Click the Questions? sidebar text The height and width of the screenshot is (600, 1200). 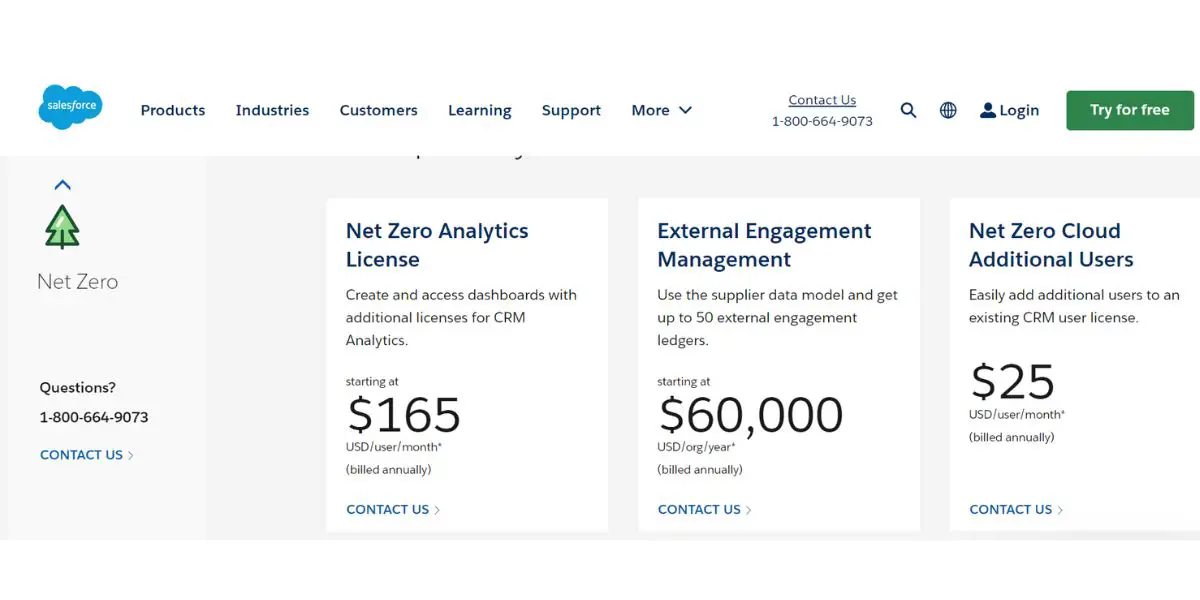pos(77,387)
